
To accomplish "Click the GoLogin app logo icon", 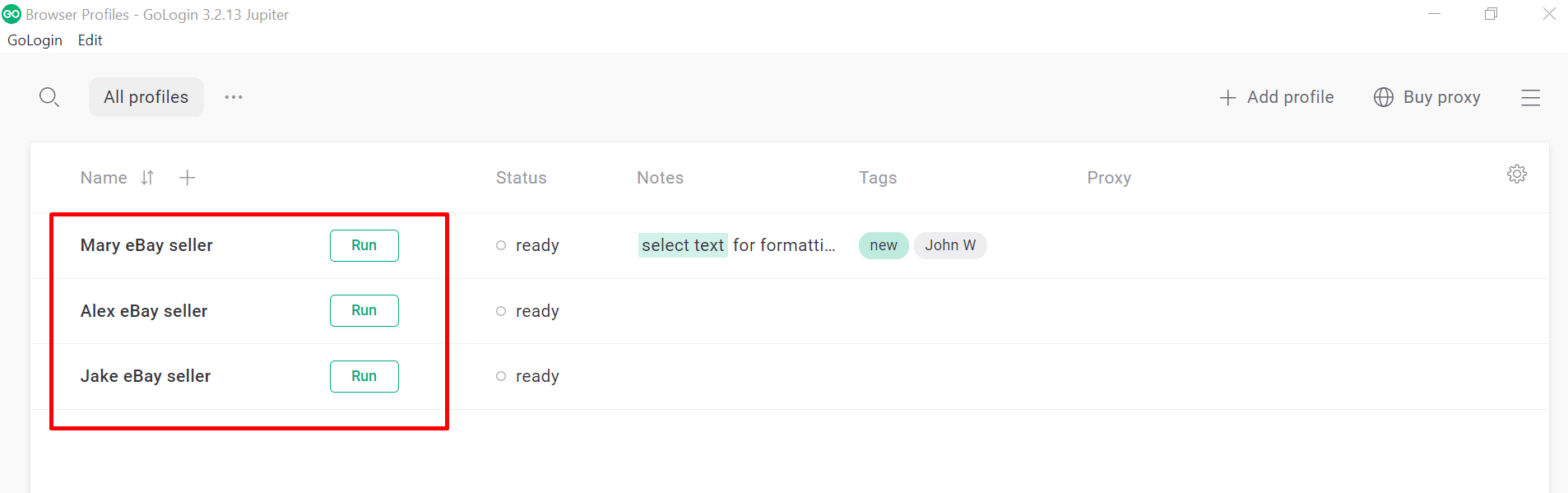I will coord(12,14).
